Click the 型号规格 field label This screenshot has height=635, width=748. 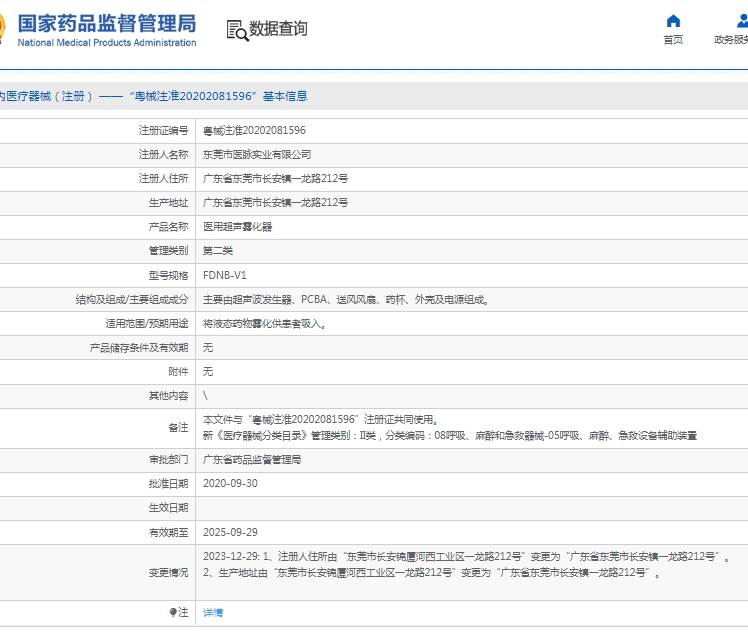(x=168, y=275)
